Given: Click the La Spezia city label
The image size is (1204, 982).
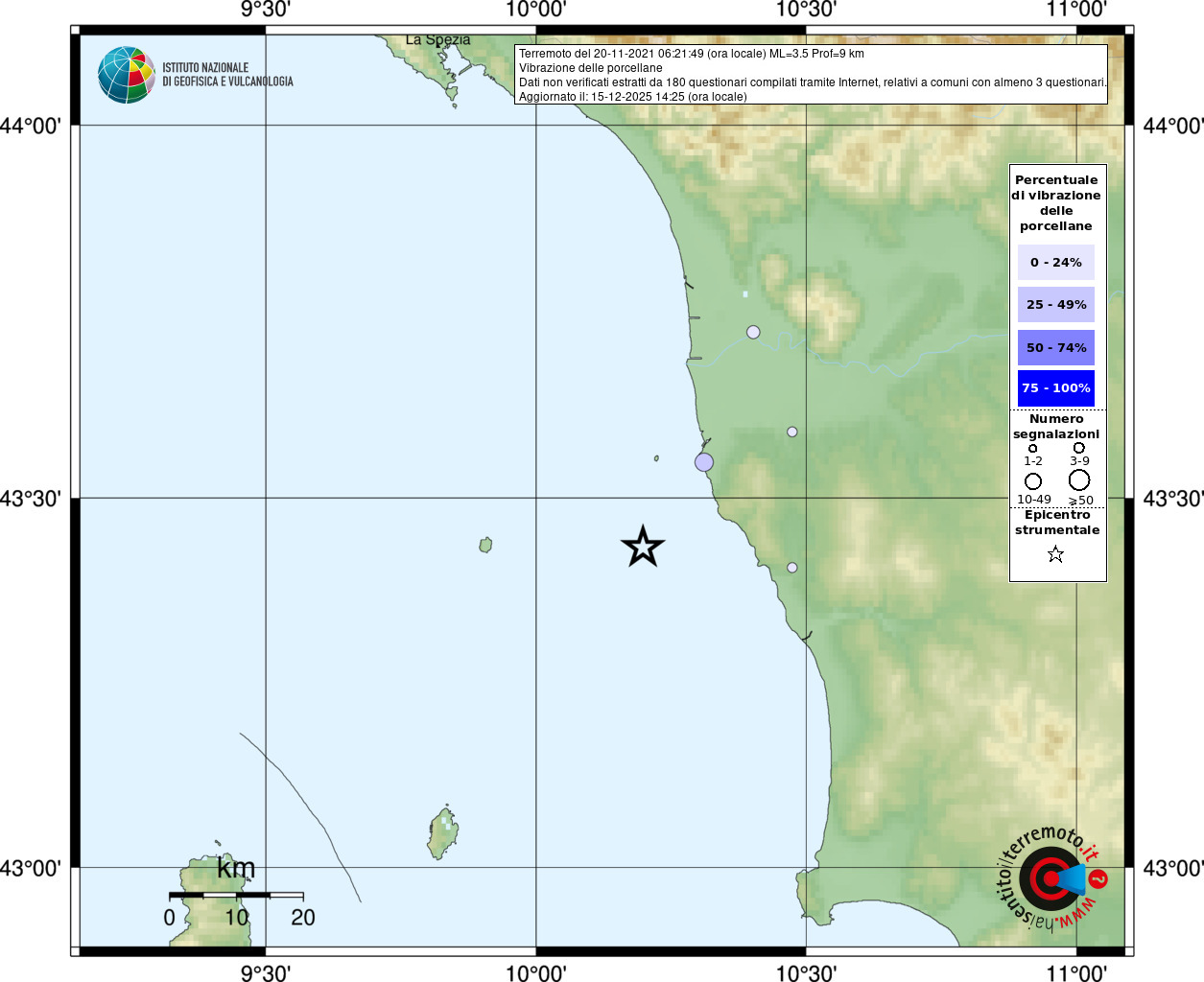Looking at the screenshot, I should click(437, 40).
